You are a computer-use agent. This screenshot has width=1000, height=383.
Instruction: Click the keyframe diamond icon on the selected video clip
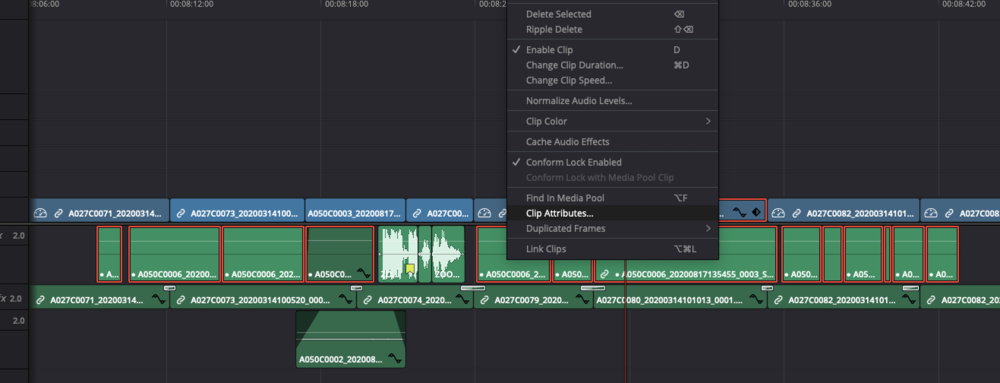pyautogui.click(x=756, y=212)
